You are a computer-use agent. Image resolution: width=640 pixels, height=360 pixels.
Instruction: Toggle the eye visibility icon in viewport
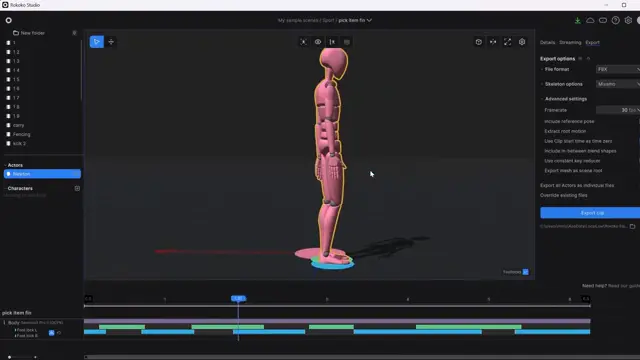point(318,42)
